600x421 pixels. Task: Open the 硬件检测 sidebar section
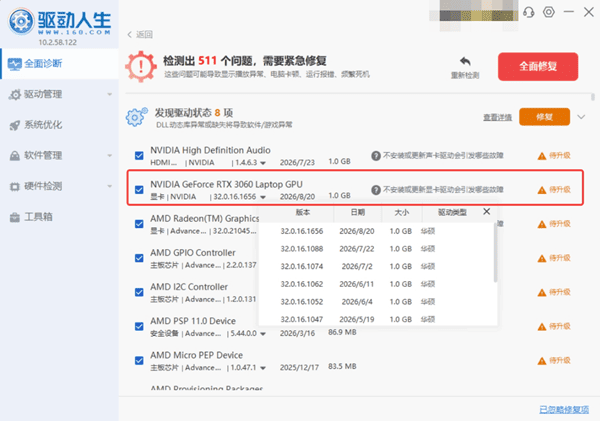[59, 186]
